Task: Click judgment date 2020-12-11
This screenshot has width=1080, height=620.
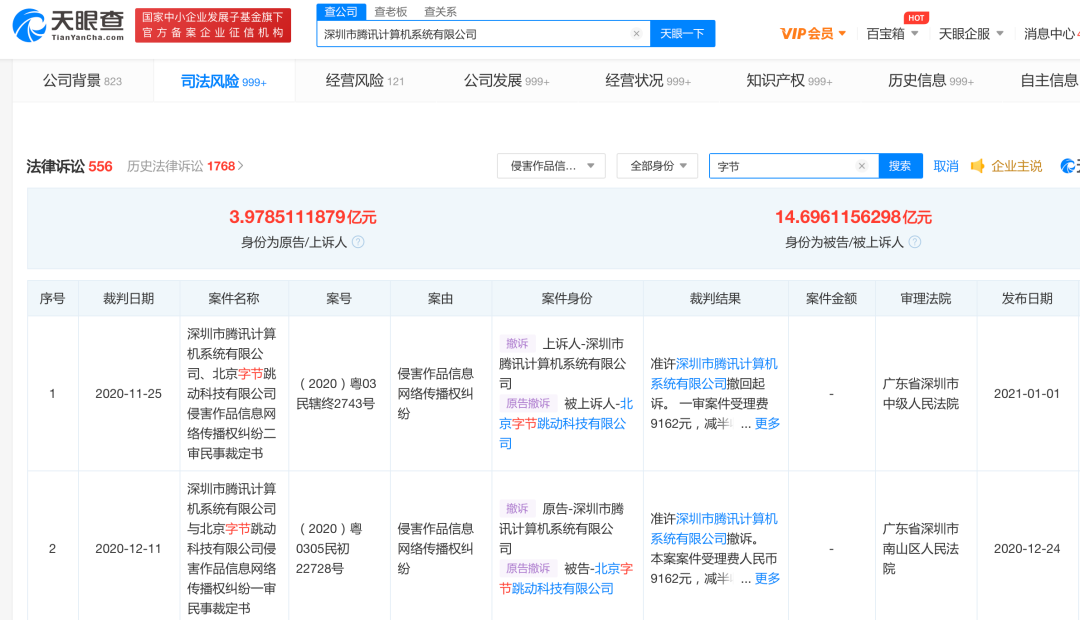Action: coord(128,548)
